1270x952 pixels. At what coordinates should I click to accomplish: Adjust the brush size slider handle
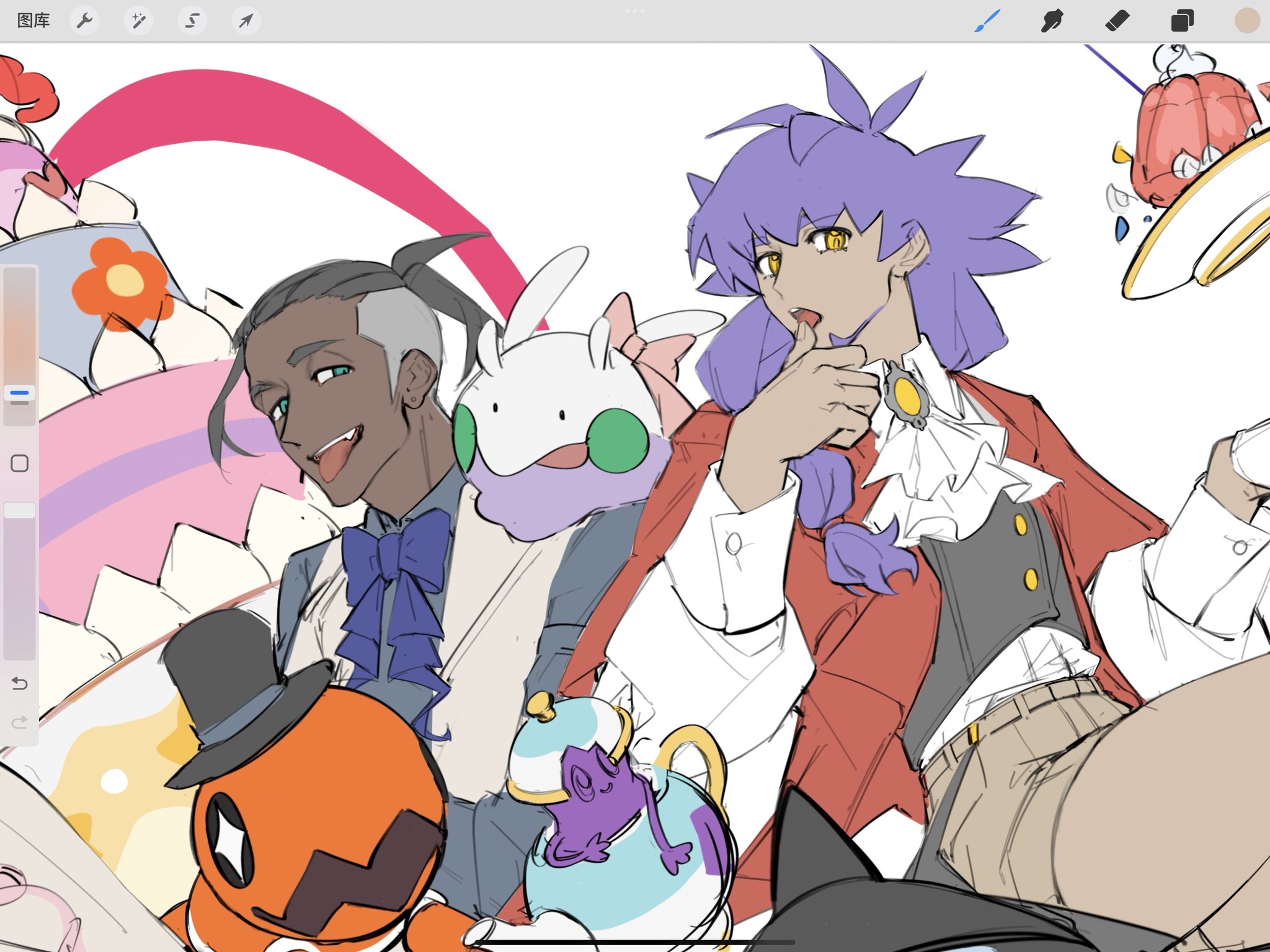(20, 393)
